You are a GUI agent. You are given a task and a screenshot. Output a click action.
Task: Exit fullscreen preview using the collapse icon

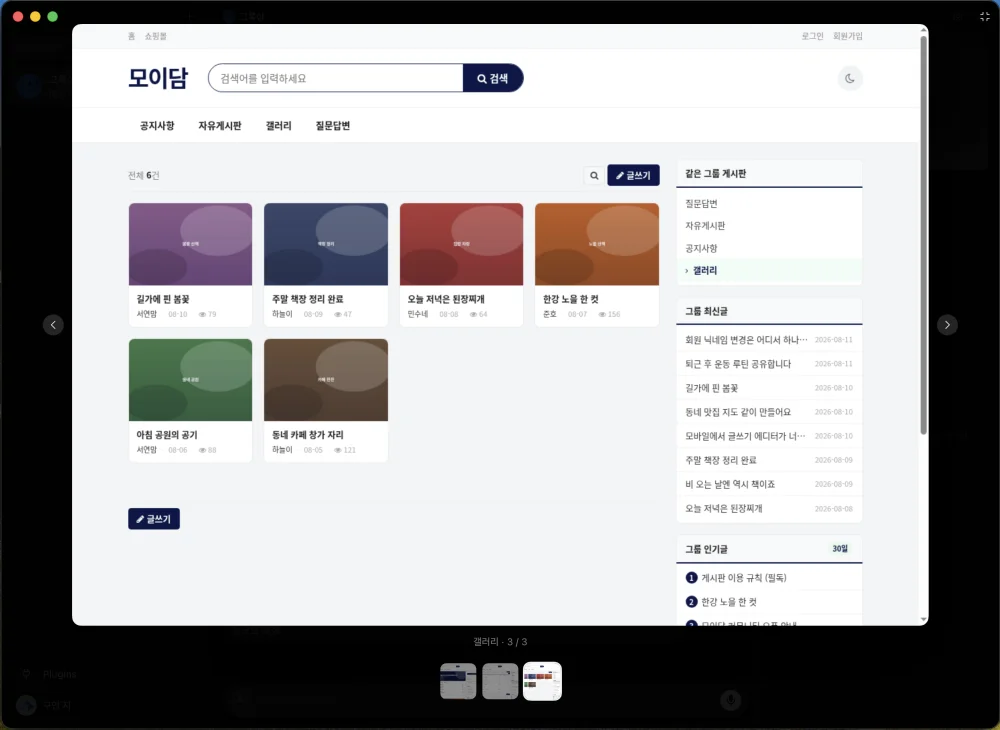point(985,17)
